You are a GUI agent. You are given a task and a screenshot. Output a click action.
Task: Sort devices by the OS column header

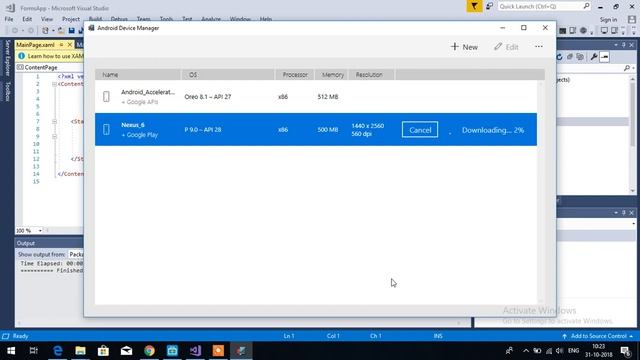click(x=228, y=75)
